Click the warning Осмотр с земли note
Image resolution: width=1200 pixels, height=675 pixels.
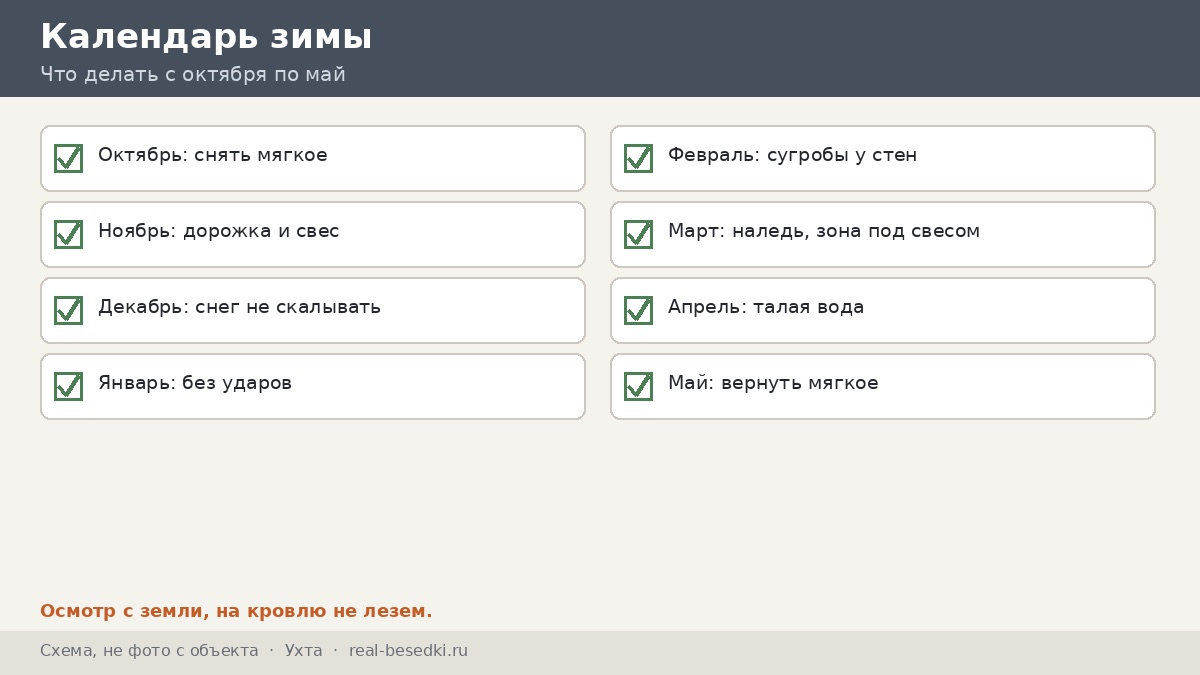(x=236, y=611)
